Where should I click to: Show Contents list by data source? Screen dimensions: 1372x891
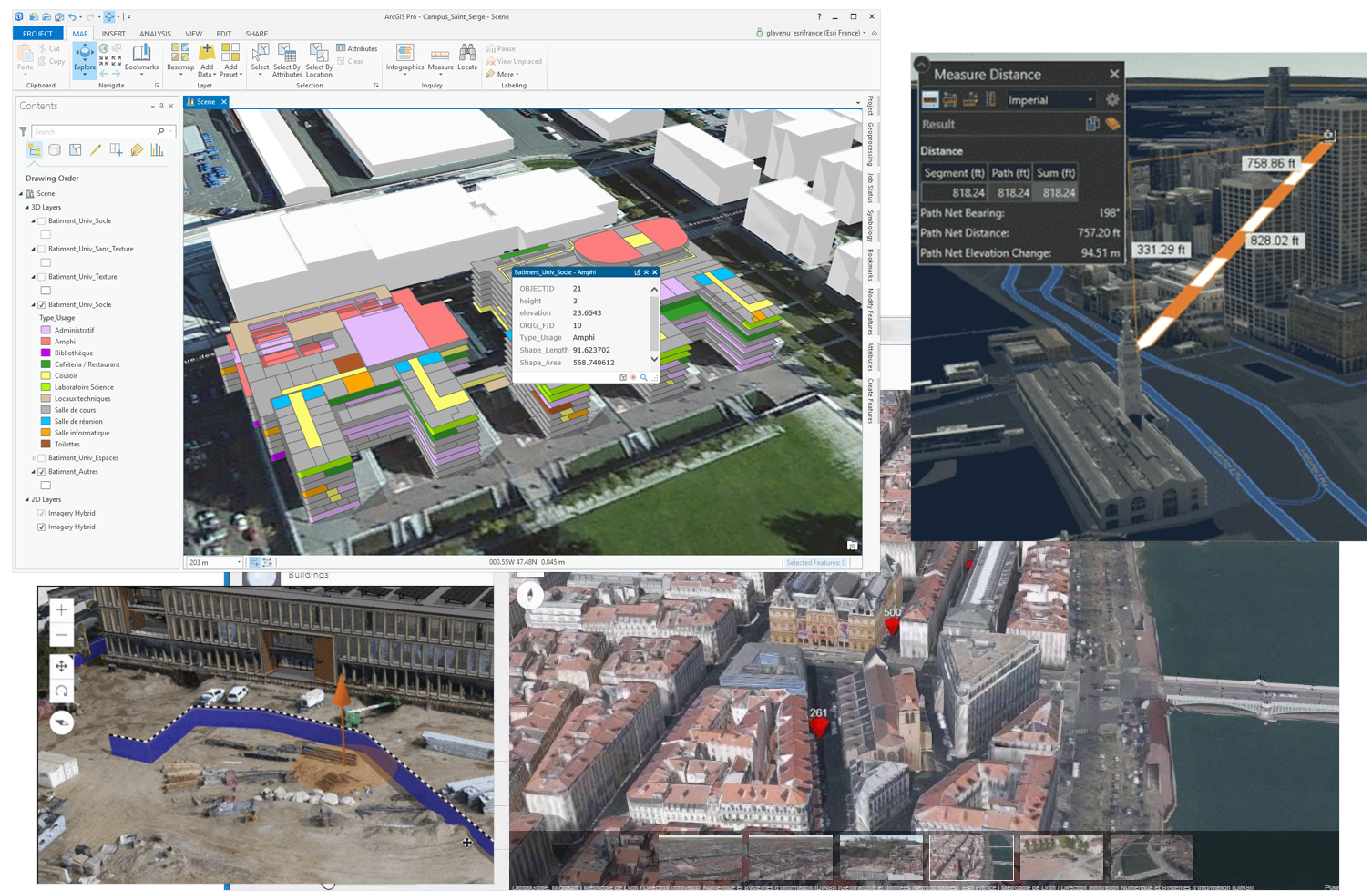click(x=55, y=150)
